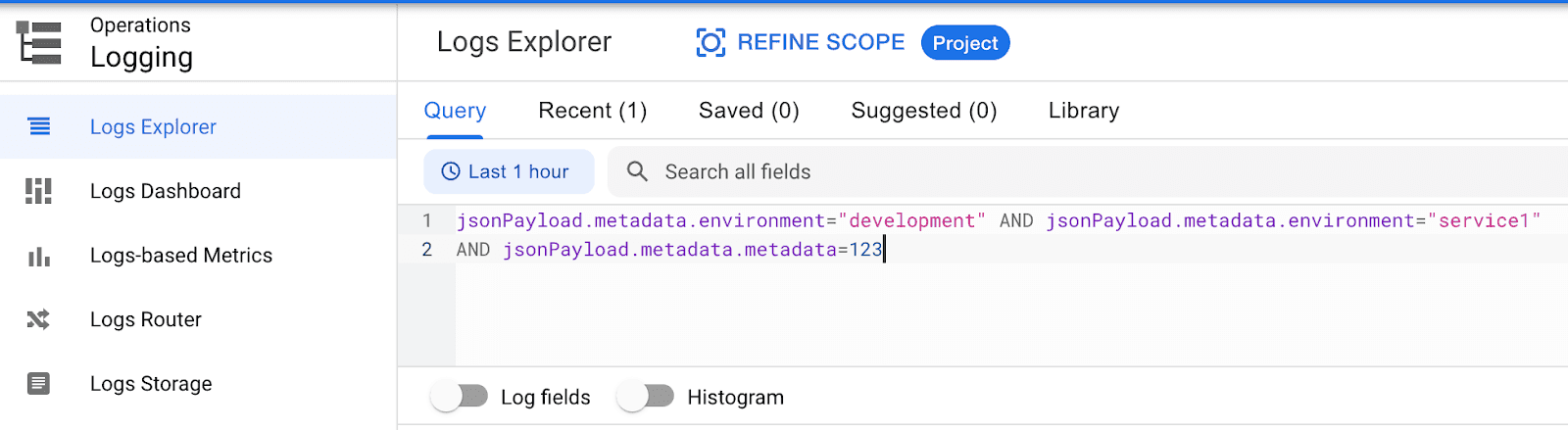Switch to the Suggested (0) tab
Image resolution: width=1568 pixels, height=430 pixels.
point(924,111)
